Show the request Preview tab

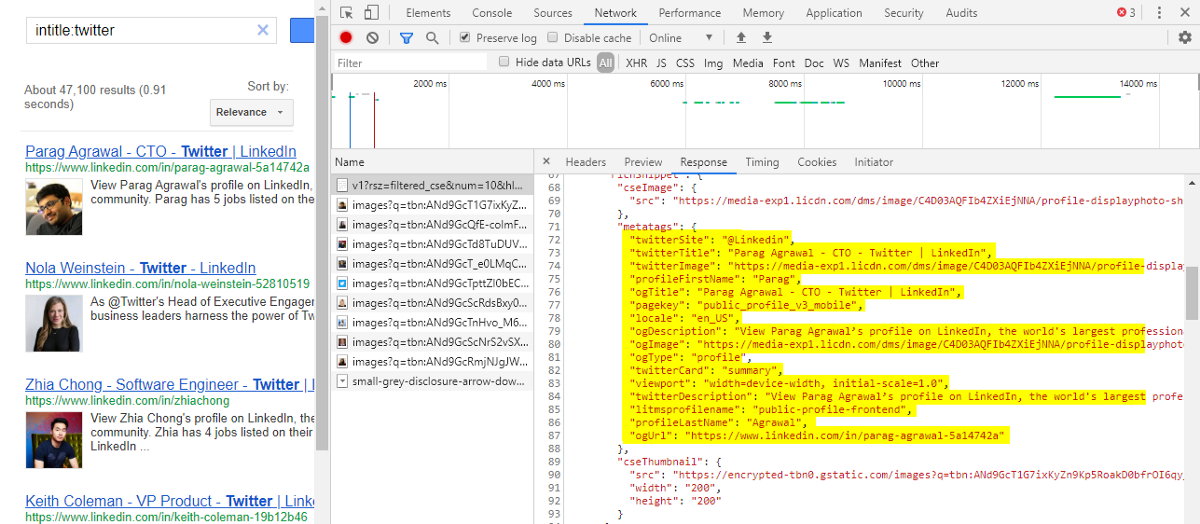(x=643, y=162)
